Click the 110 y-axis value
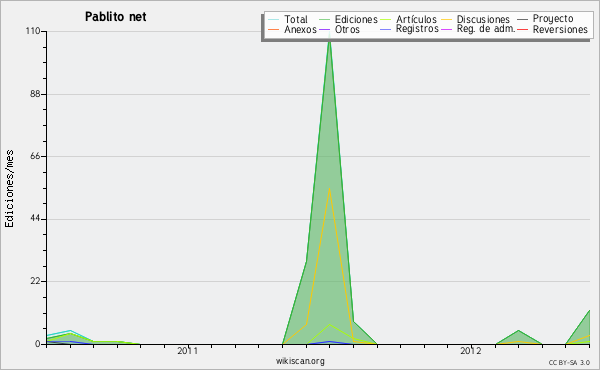The height and width of the screenshot is (370, 600). (33, 31)
